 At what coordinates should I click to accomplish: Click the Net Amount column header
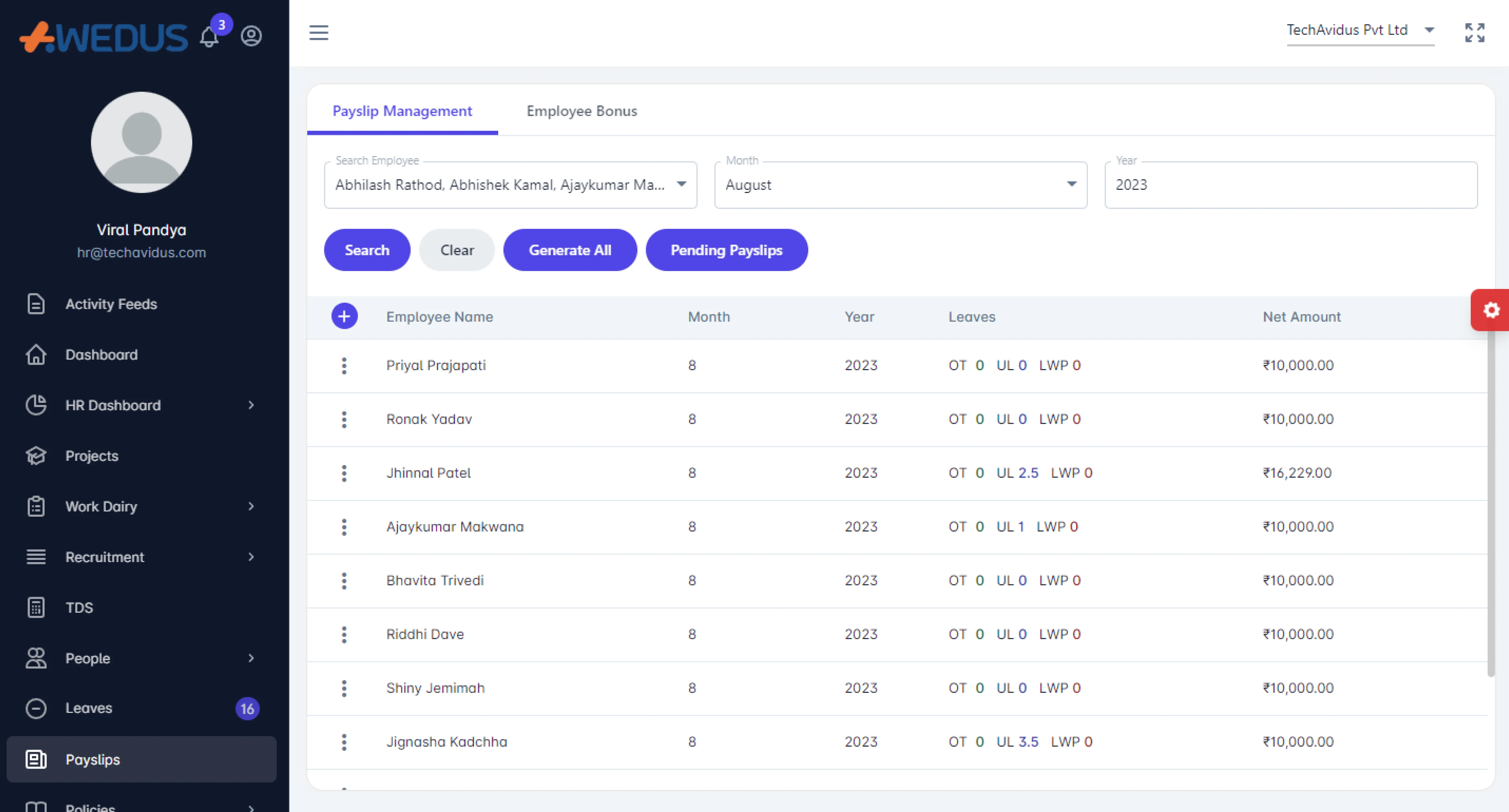(x=1302, y=317)
